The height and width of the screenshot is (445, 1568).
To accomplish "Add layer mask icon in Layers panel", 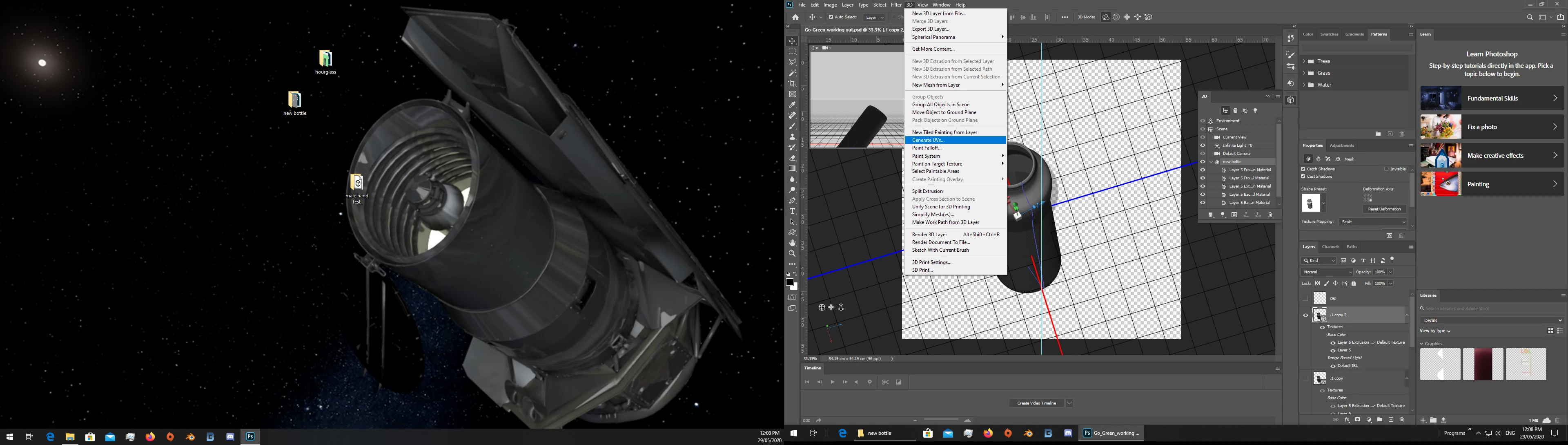I will pos(1357,420).
